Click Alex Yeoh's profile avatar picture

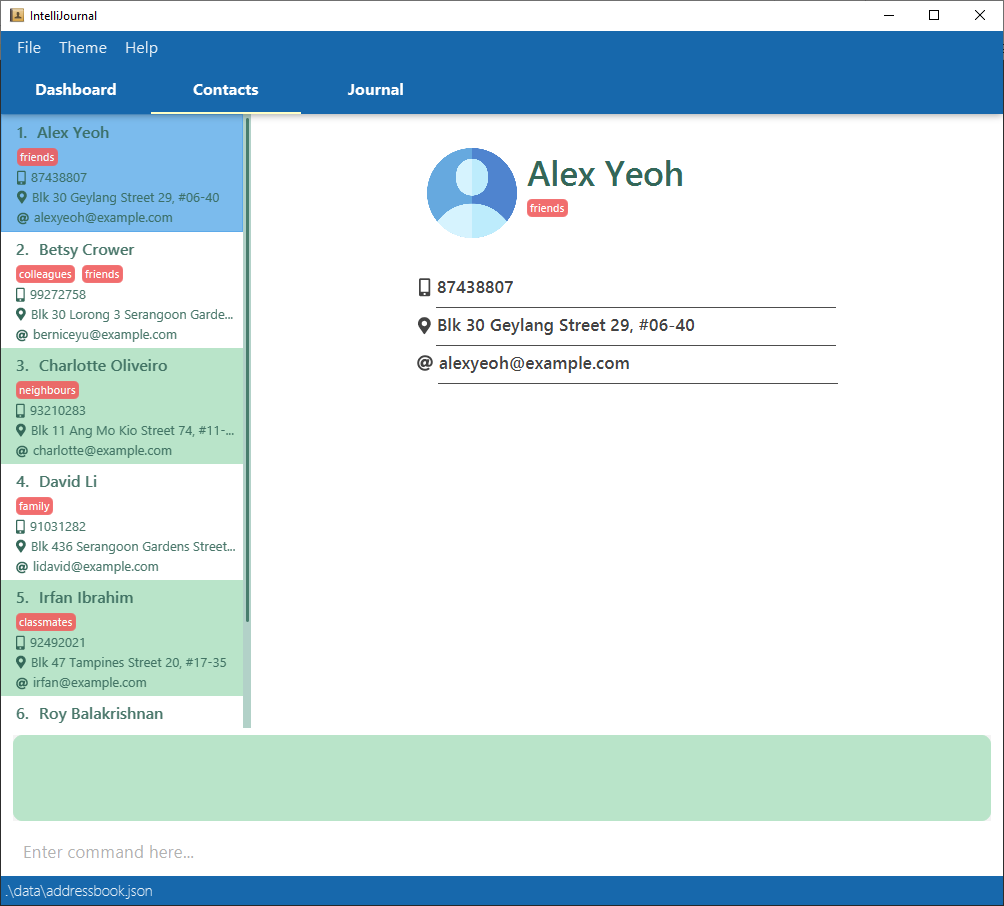(472, 193)
